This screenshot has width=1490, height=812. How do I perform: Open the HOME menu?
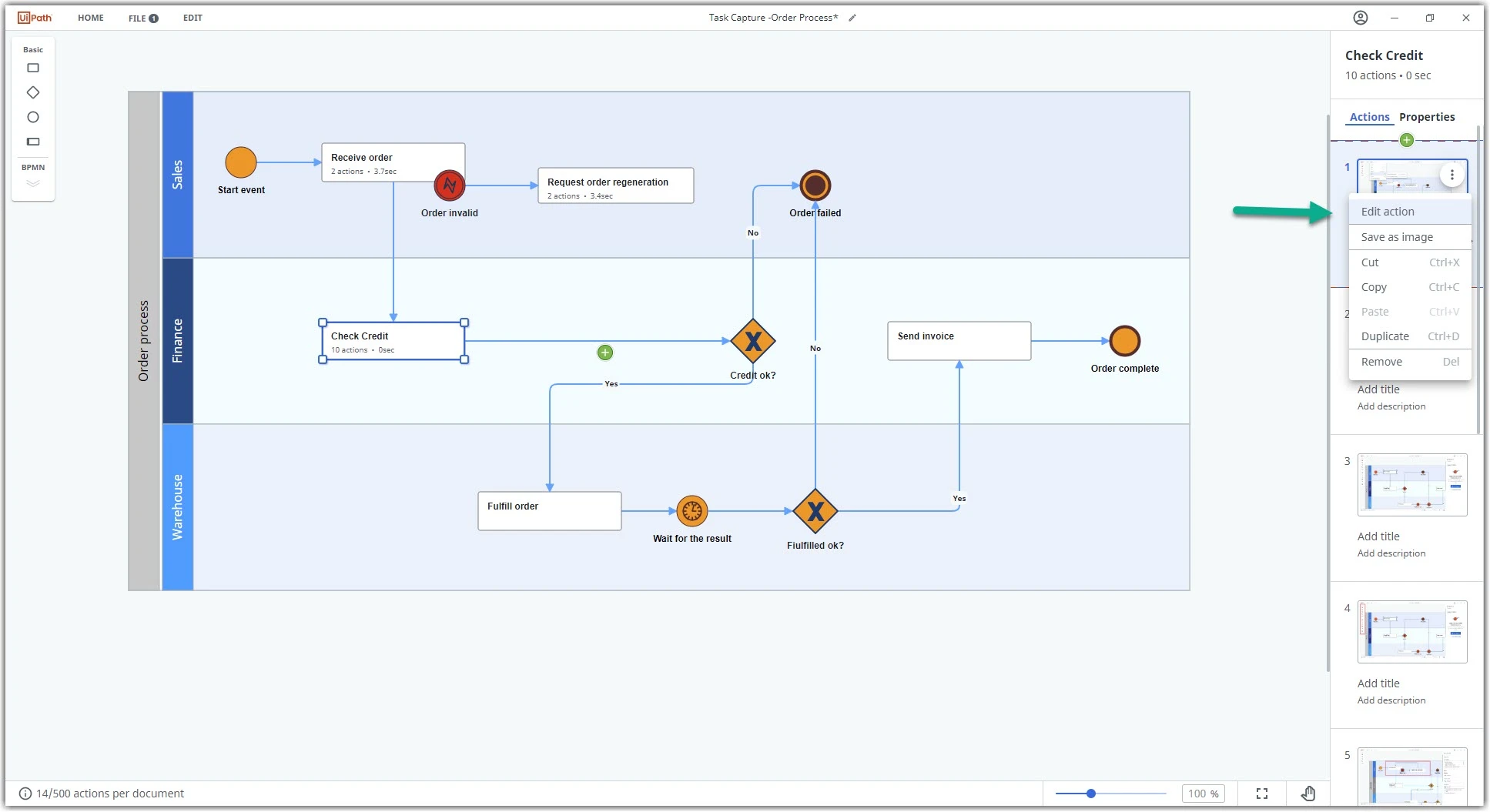point(91,18)
